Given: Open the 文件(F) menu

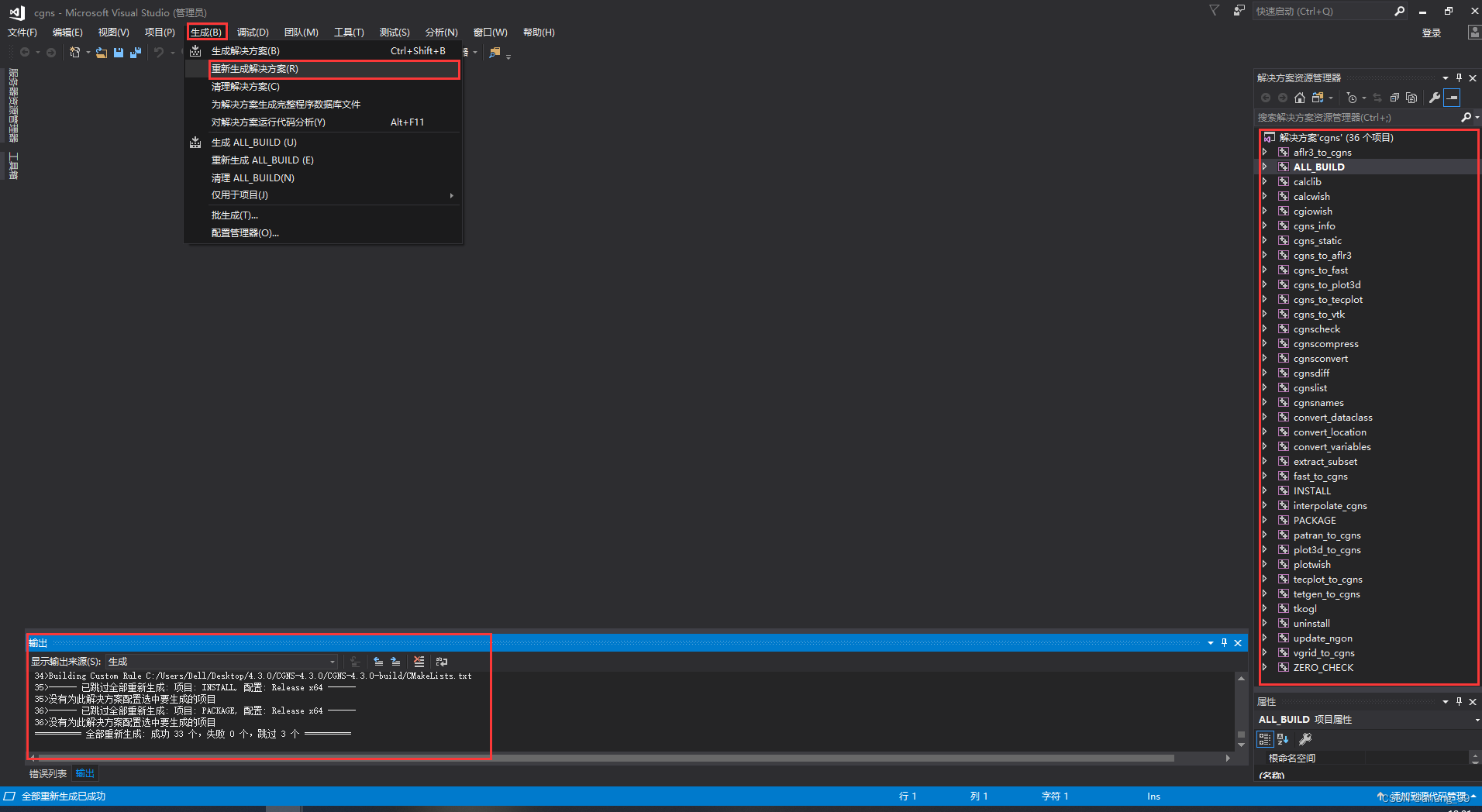Looking at the screenshot, I should pos(22,32).
